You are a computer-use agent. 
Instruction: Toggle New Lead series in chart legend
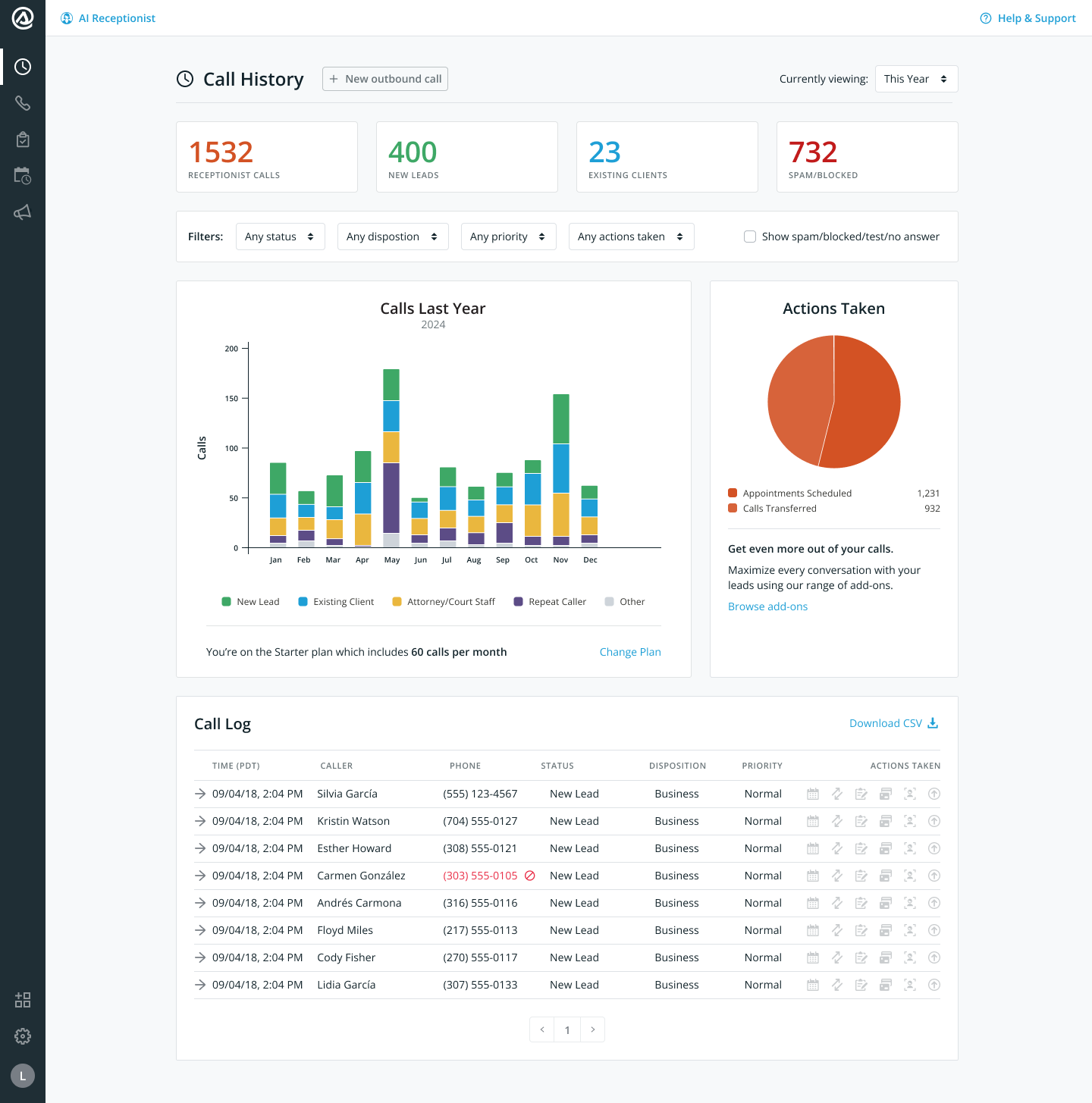click(x=250, y=602)
